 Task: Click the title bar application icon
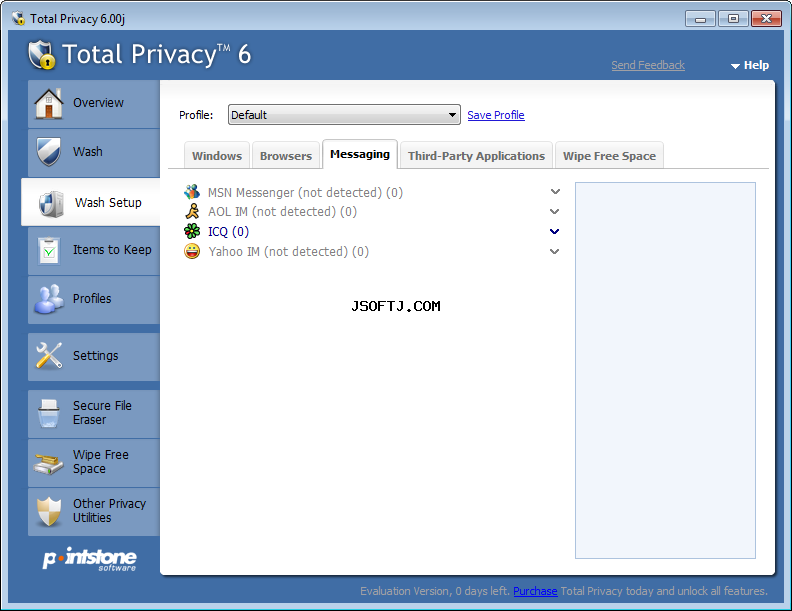click(x=18, y=19)
